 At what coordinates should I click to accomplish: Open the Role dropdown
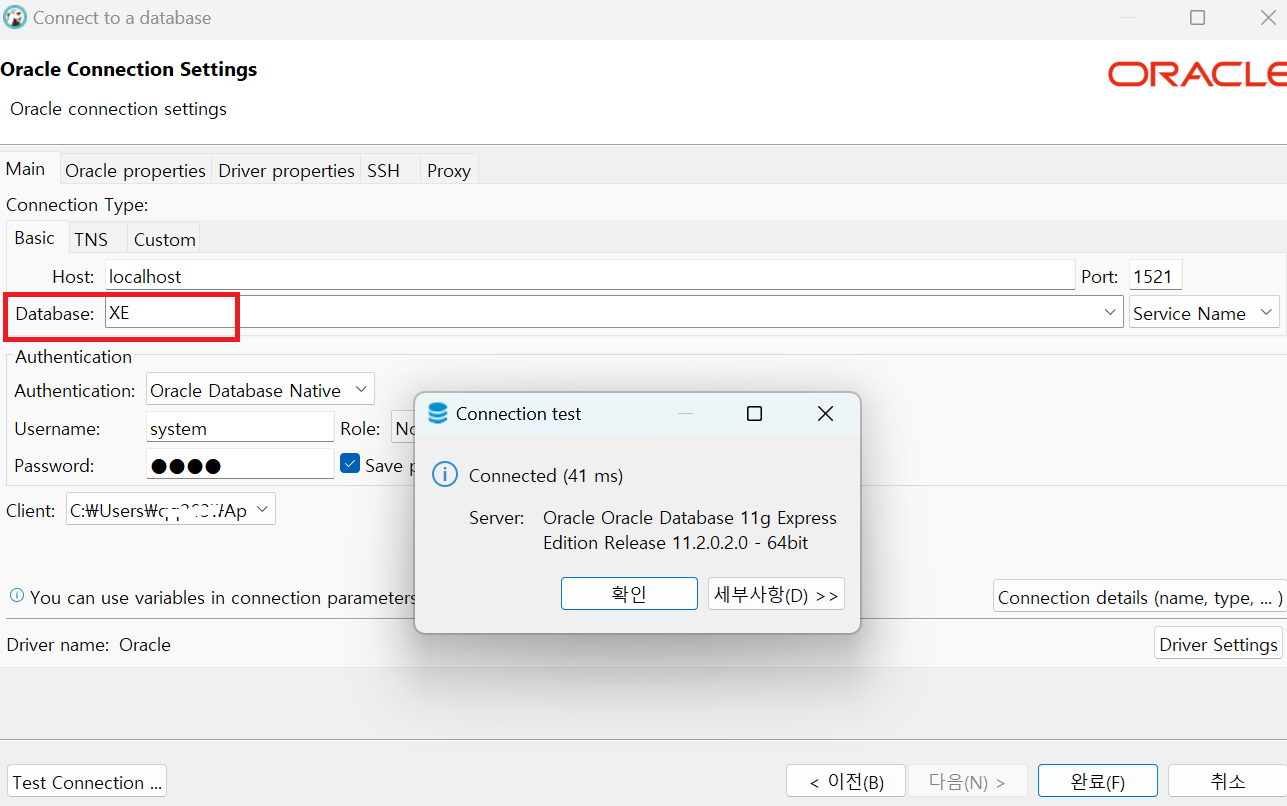(x=402, y=429)
